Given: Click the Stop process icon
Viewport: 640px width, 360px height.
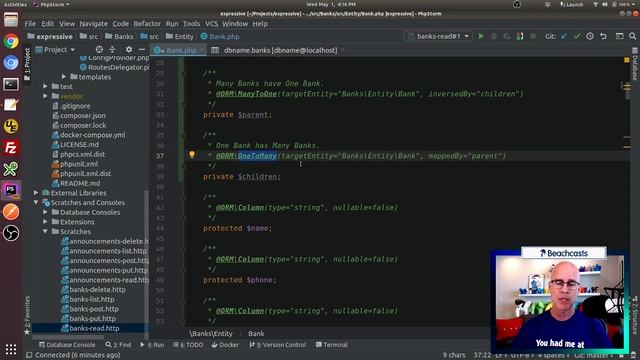Looking at the screenshot, I should pyautogui.click(x=533, y=36).
